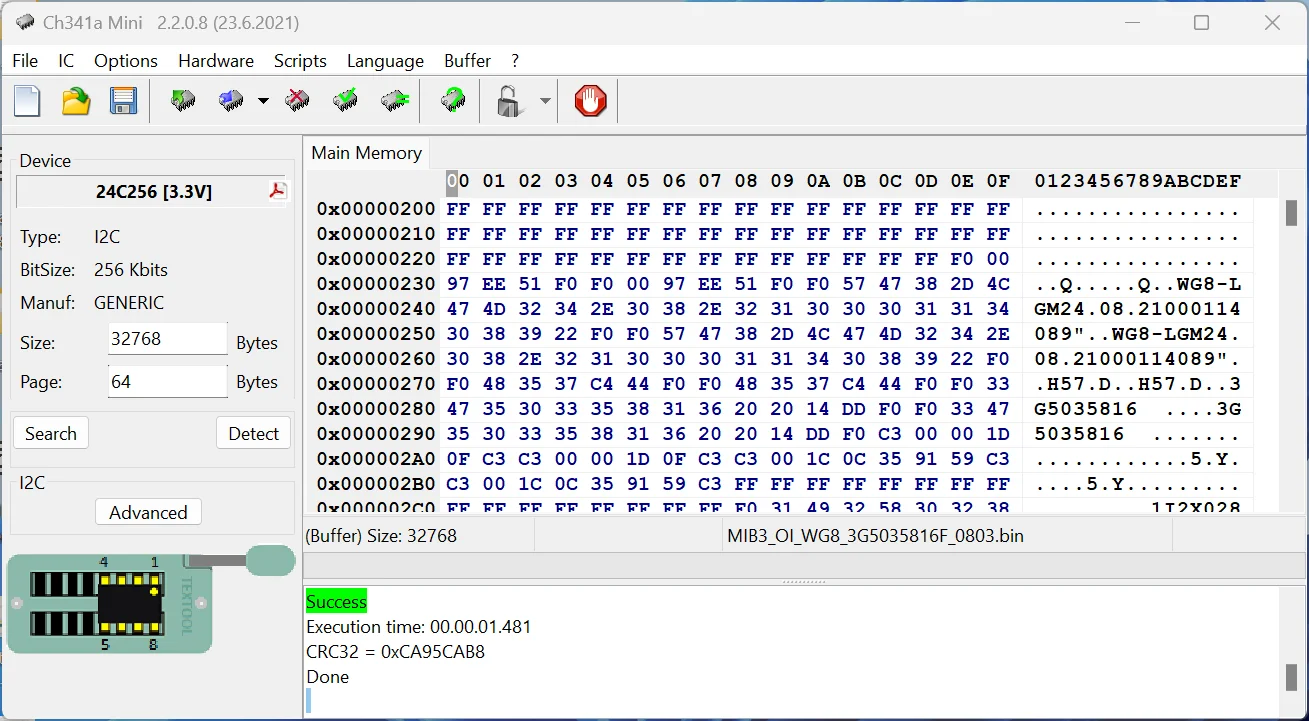The width and height of the screenshot is (1309, 721).
Task: Switch to the Main Memory tab
Action: pos(366,153)
